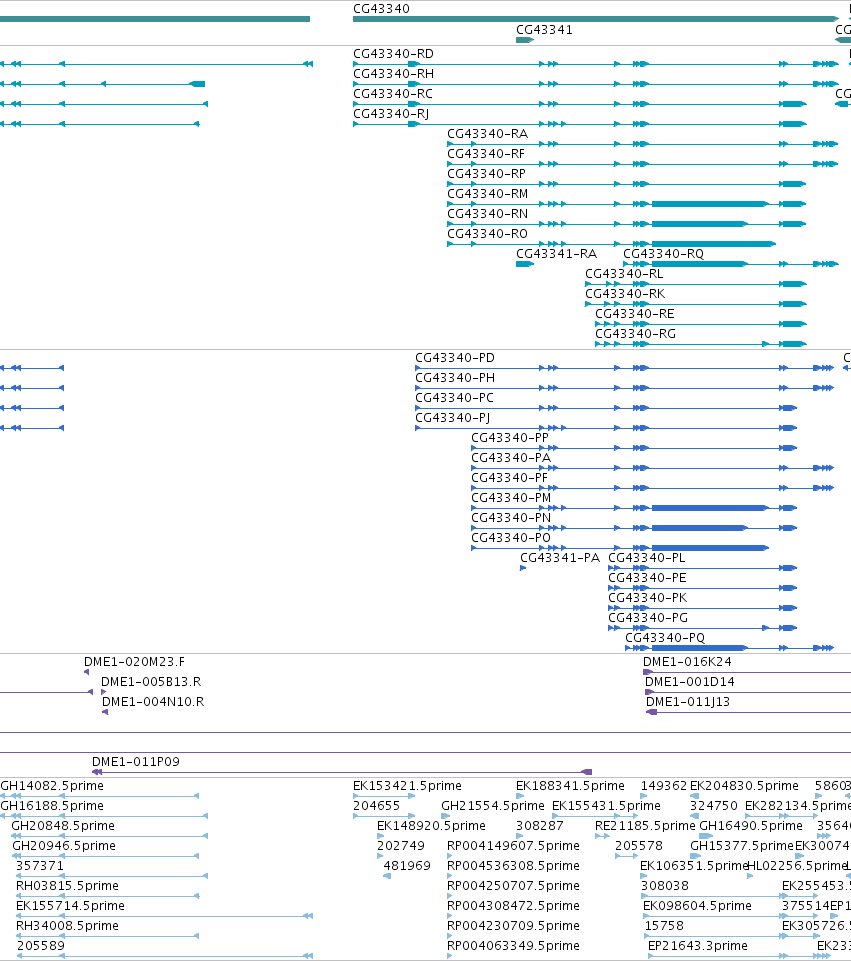Image resolution: width=851 pixels, height=961 pixels.
Task: Select transcript CG43340-RF
Action: 486,154
